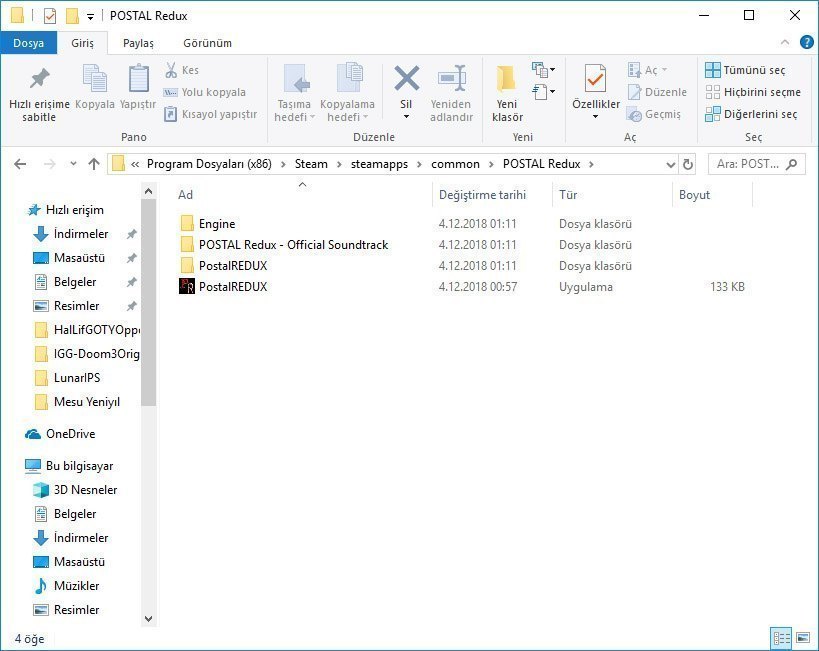
Task: Click the Ara: POST... search field
Action: click(756, 164)
